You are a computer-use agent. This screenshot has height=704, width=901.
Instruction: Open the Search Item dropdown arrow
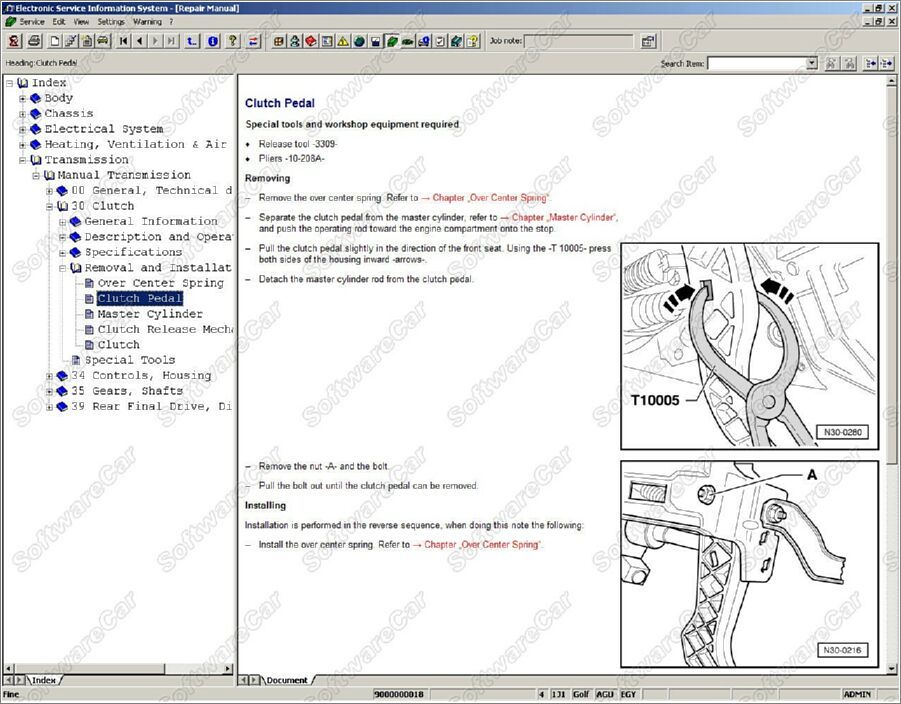pyautogui.click(x=811, y=63)
